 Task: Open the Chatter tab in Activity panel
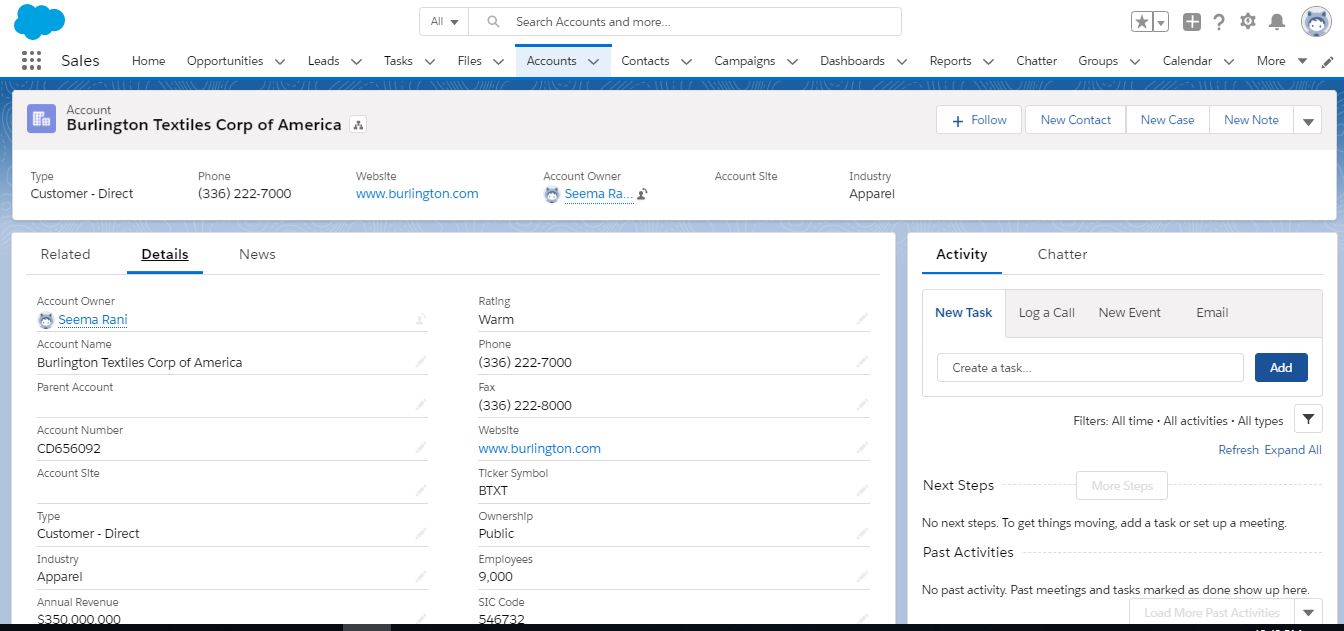tap(1061, 254)
